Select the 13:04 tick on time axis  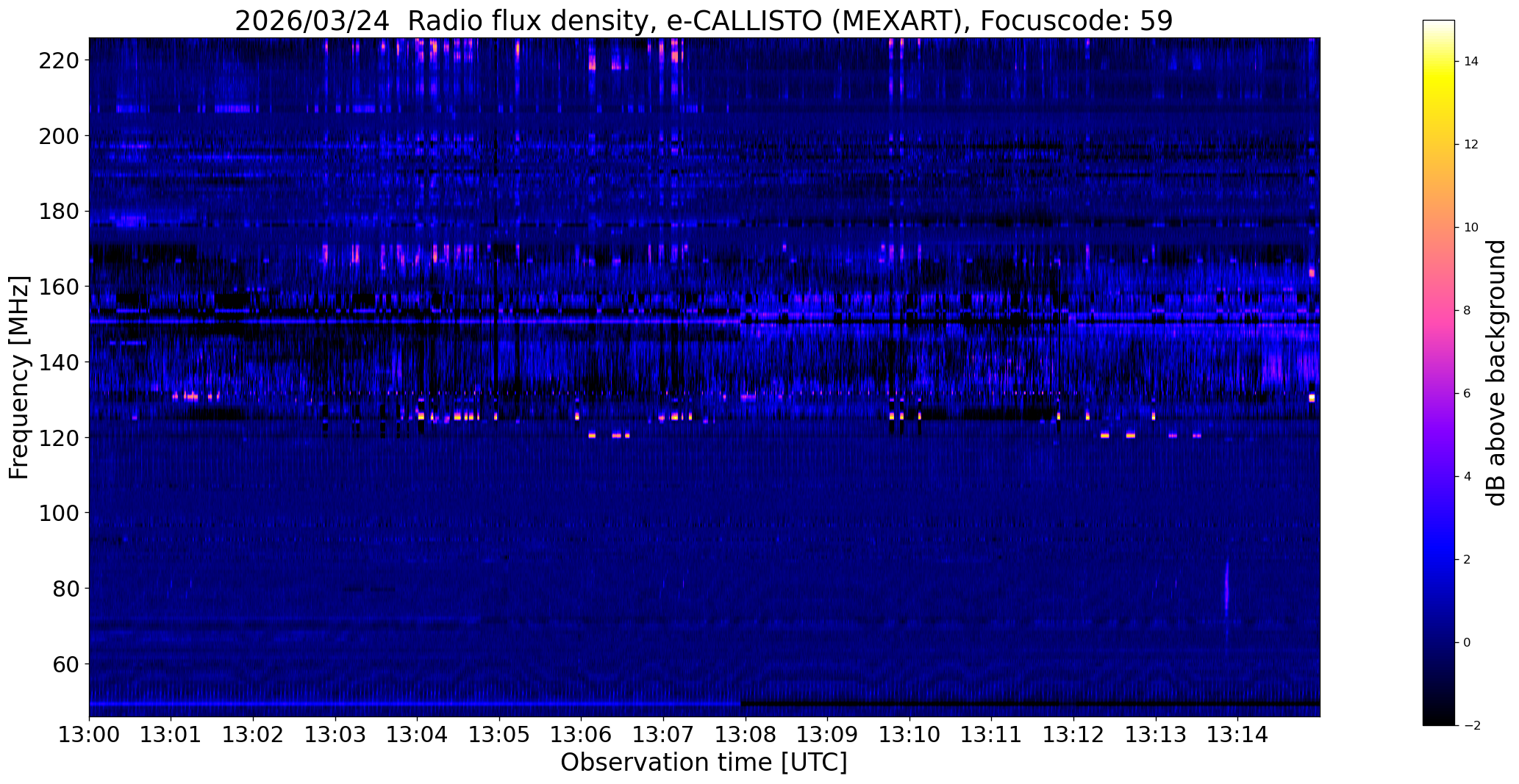(418, 734)
